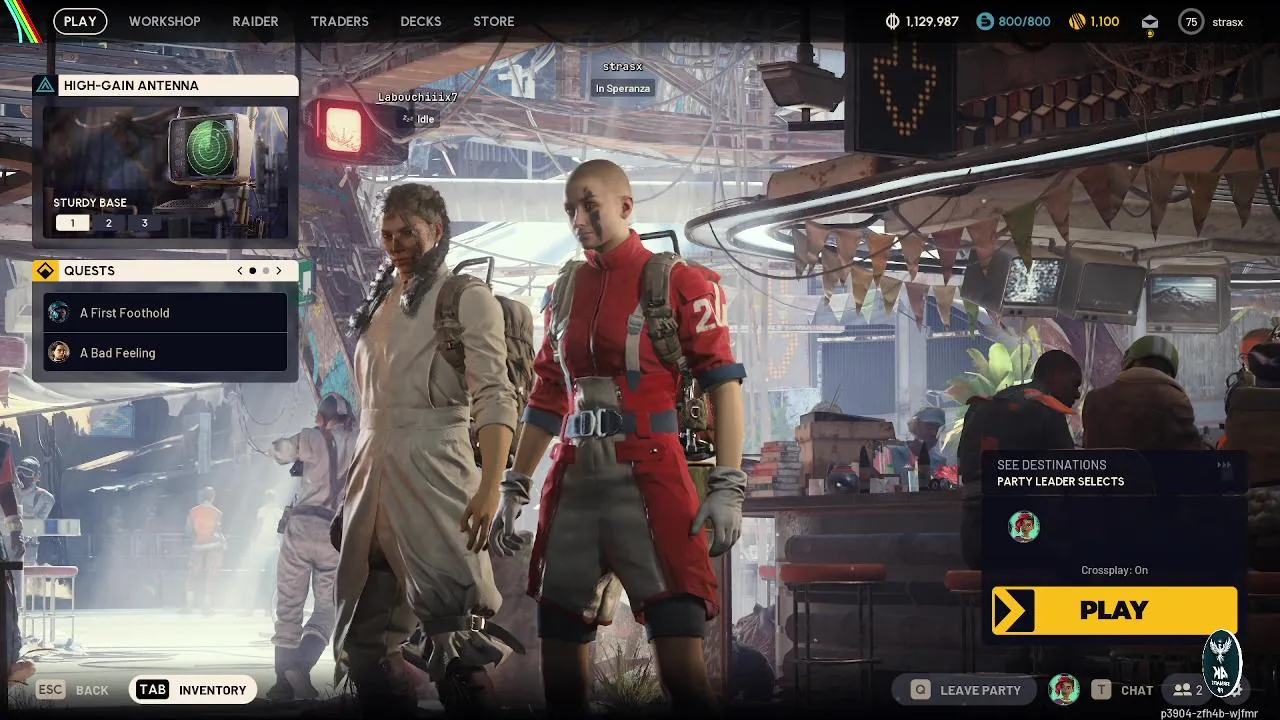Toggle the Crossplay: On setting
Screen dimensions: 1280x720
tap(1114, 570)
